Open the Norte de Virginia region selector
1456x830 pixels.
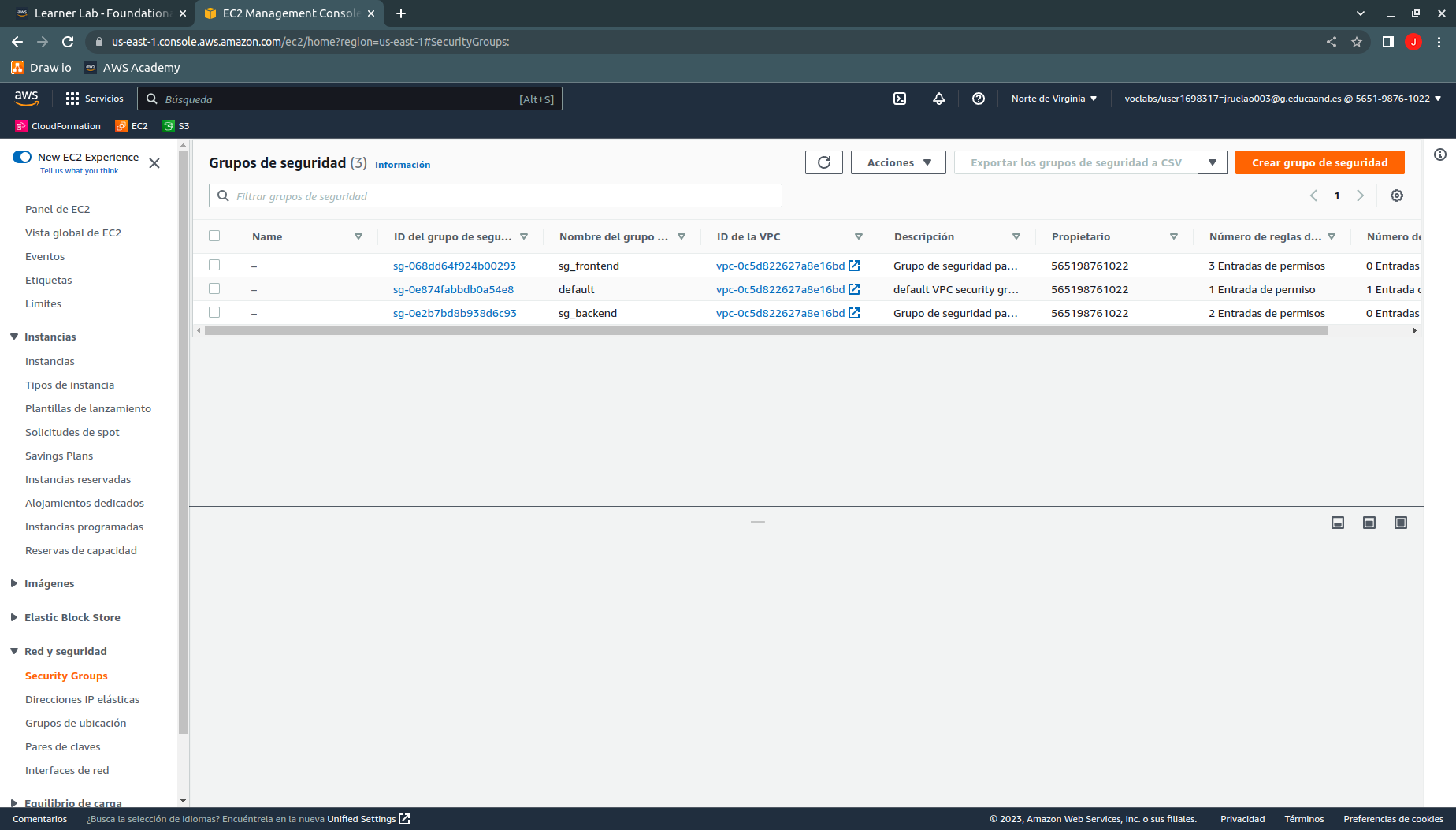[x=1053, y=99]
